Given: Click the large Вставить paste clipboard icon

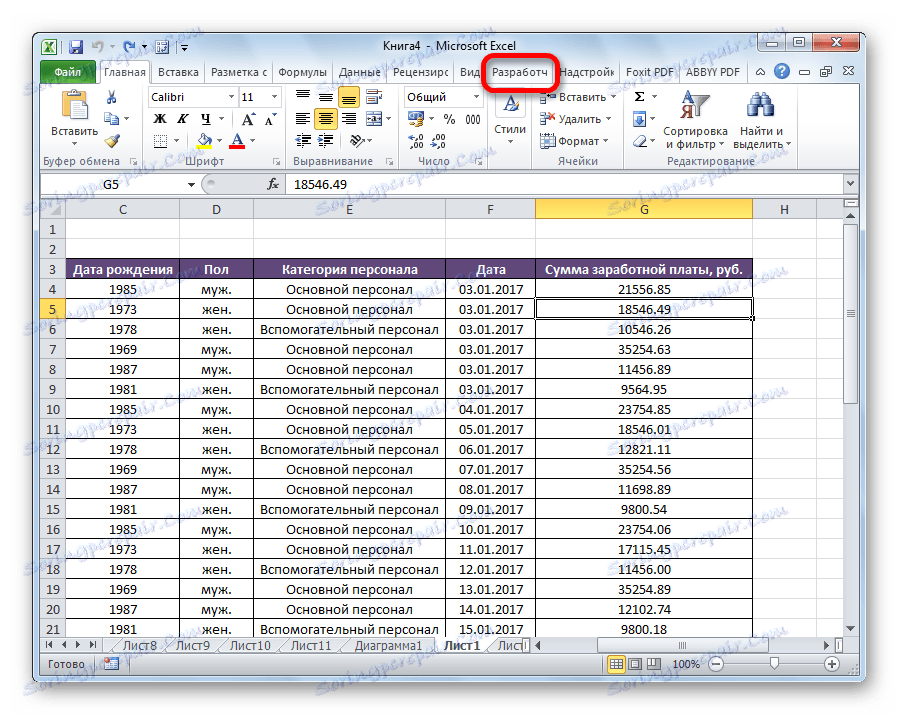Looking at the screenshot, I should pyautogui.click(x=75, y=107).
